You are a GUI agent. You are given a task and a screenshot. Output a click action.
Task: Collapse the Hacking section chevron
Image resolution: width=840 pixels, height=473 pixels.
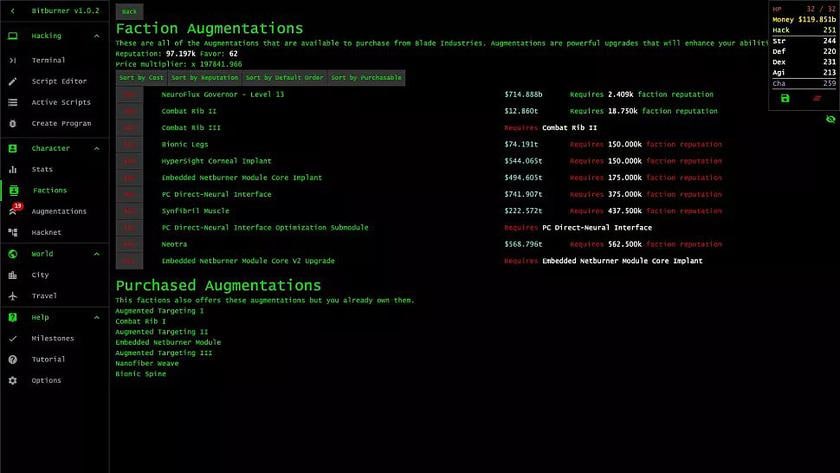tap(97, 36)
